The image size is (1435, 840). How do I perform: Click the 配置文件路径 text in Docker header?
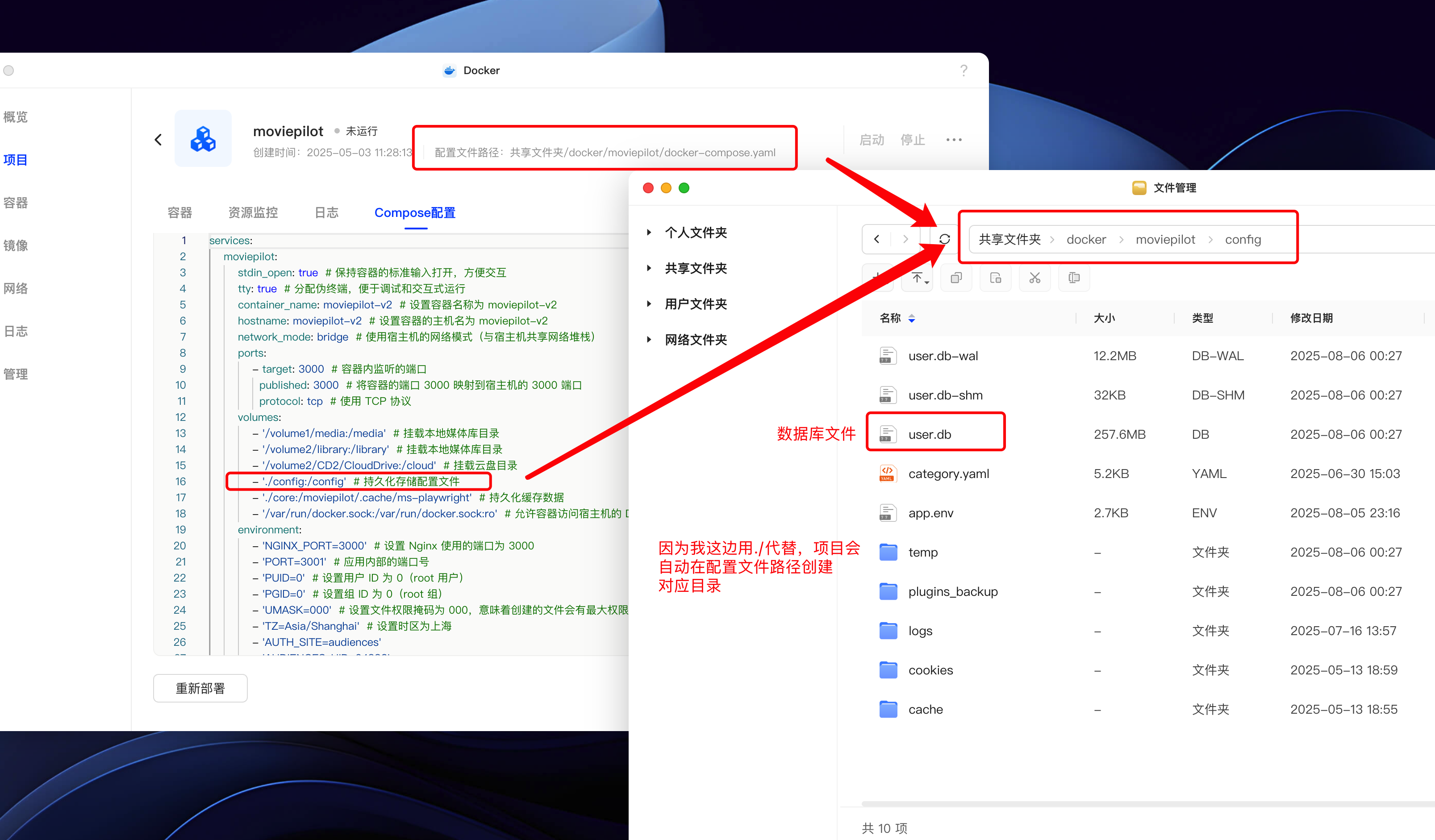tap(605, 153)
